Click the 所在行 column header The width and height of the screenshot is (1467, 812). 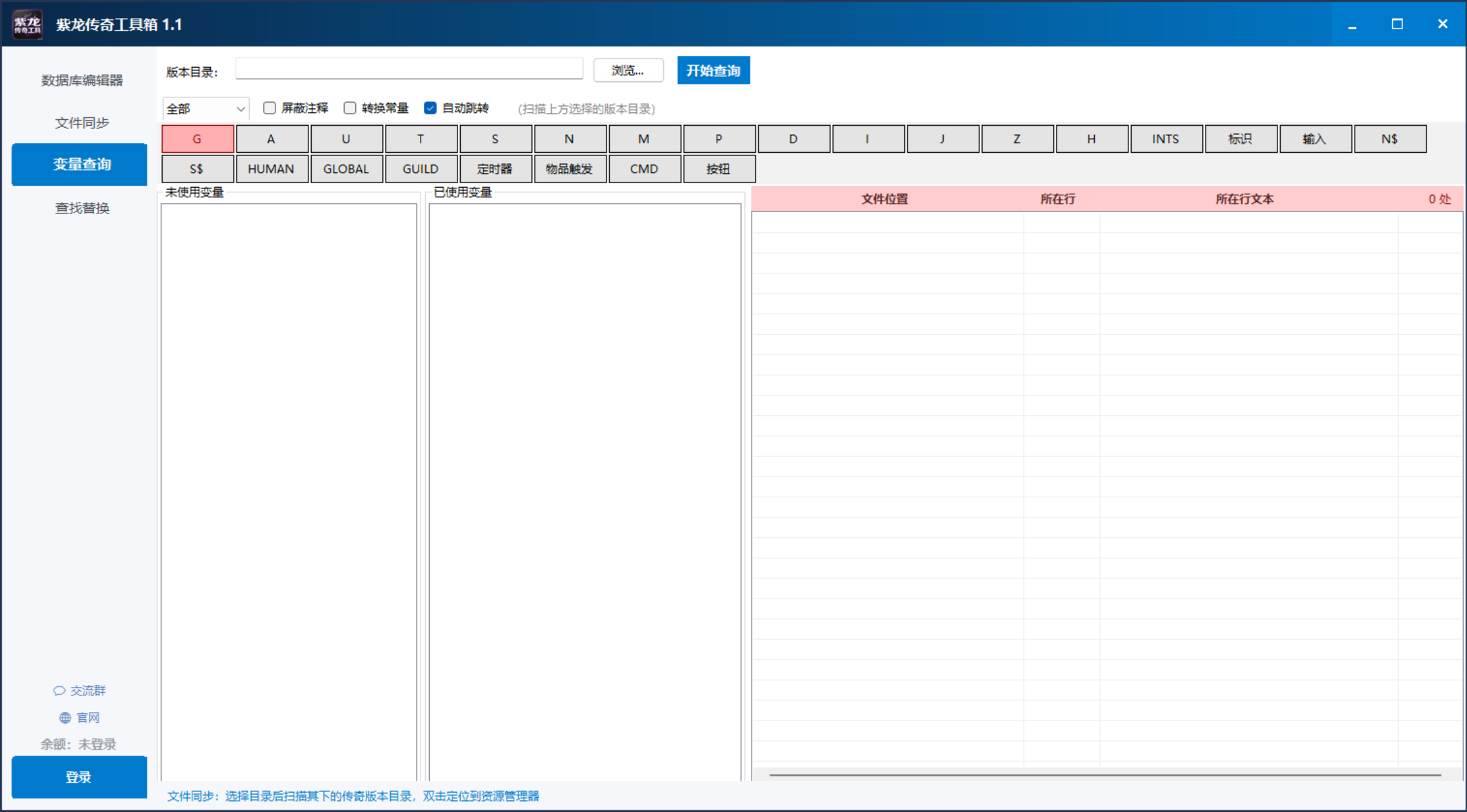[1058, 199]
